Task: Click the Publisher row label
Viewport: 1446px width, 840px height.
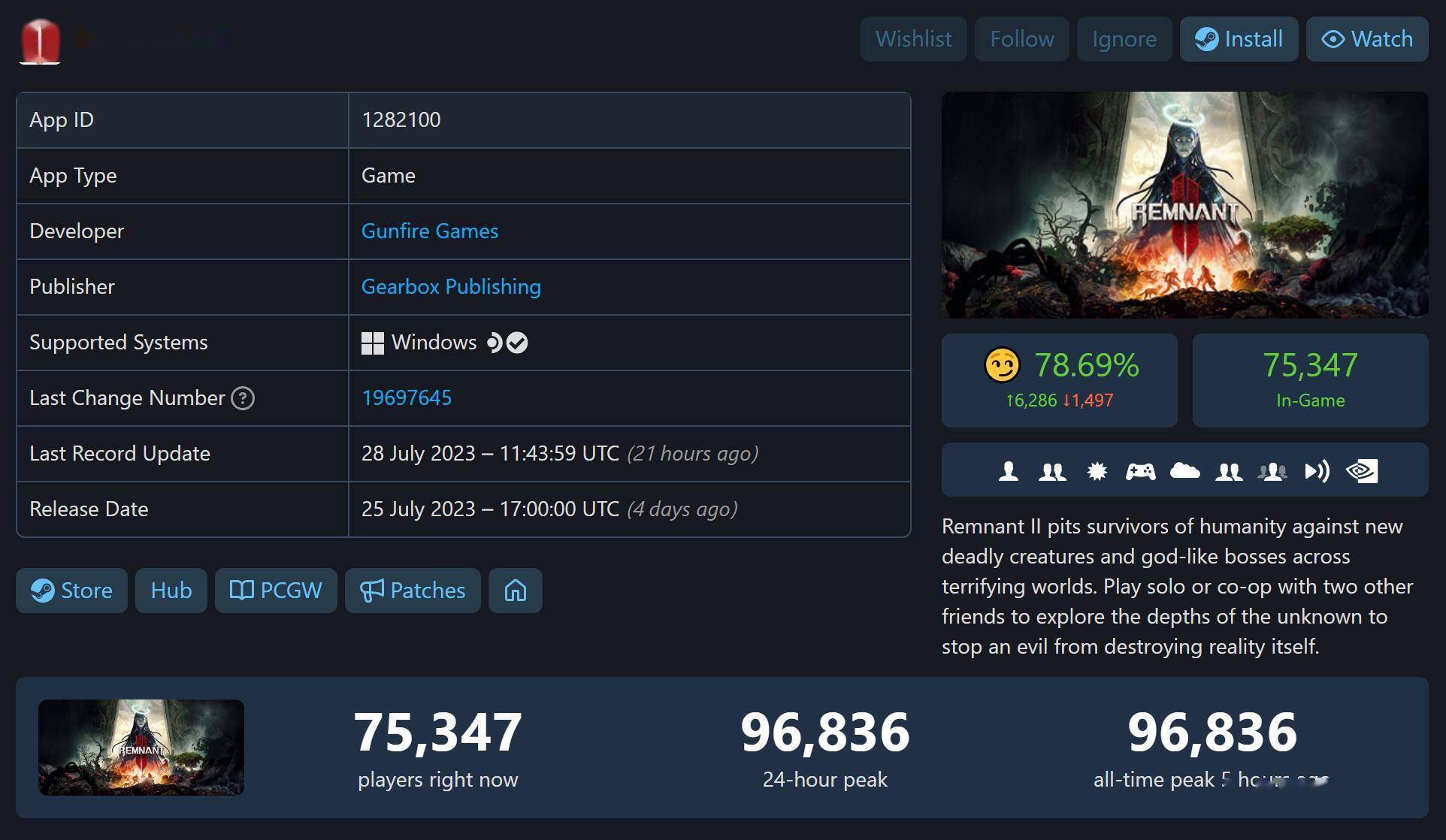Action: [x=71, y=287]
